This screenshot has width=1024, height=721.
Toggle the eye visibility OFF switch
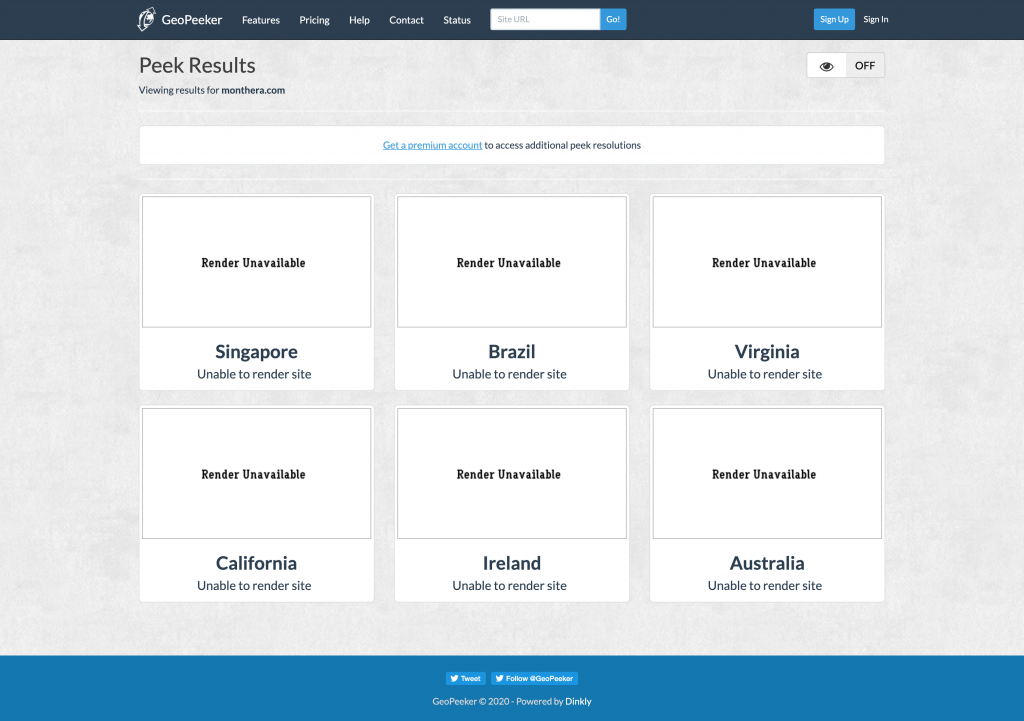point(845,66)
